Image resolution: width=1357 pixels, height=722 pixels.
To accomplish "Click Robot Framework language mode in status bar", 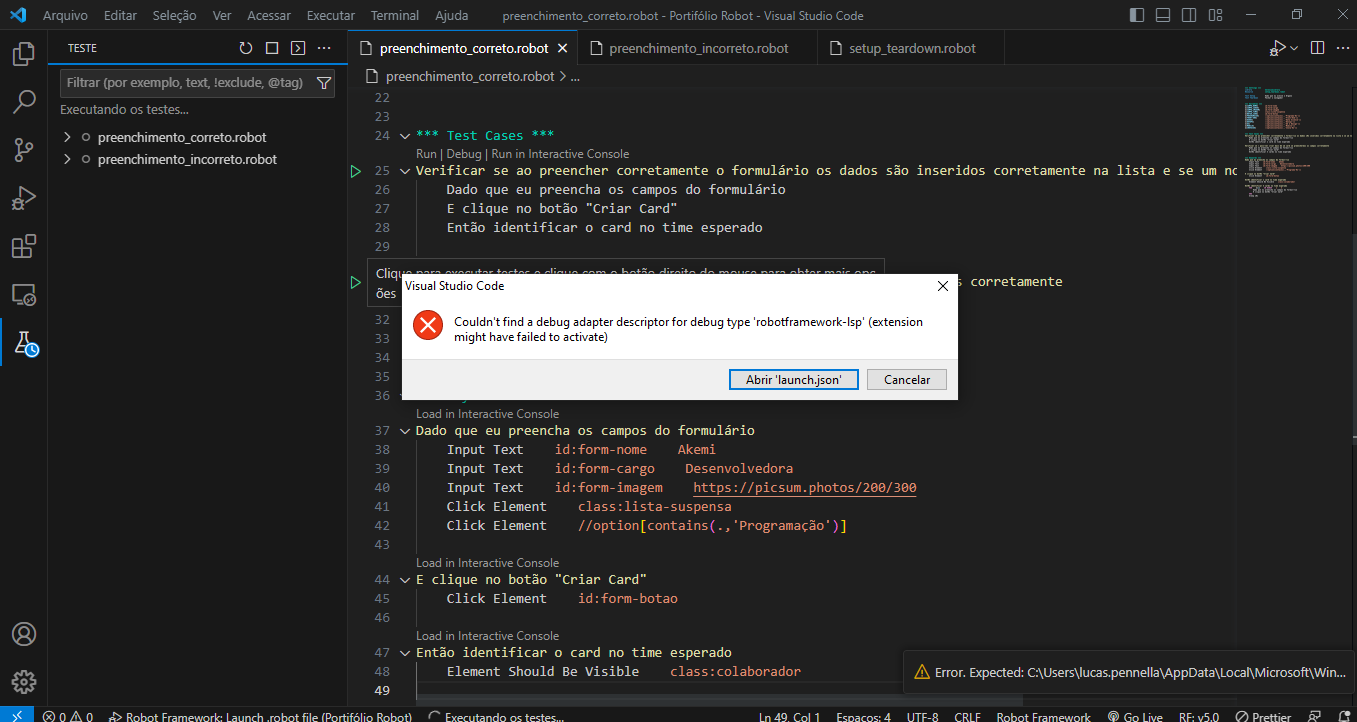I will coord(1043,717).
